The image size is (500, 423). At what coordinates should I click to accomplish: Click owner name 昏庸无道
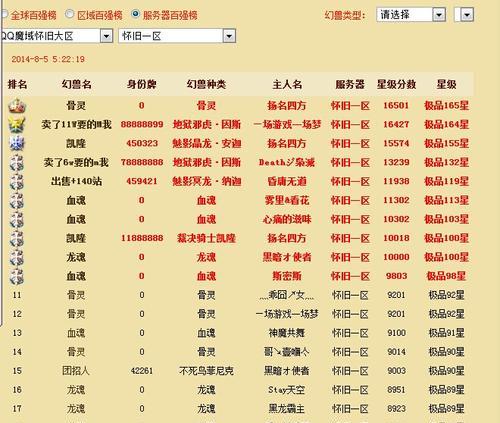click(287, 182)
